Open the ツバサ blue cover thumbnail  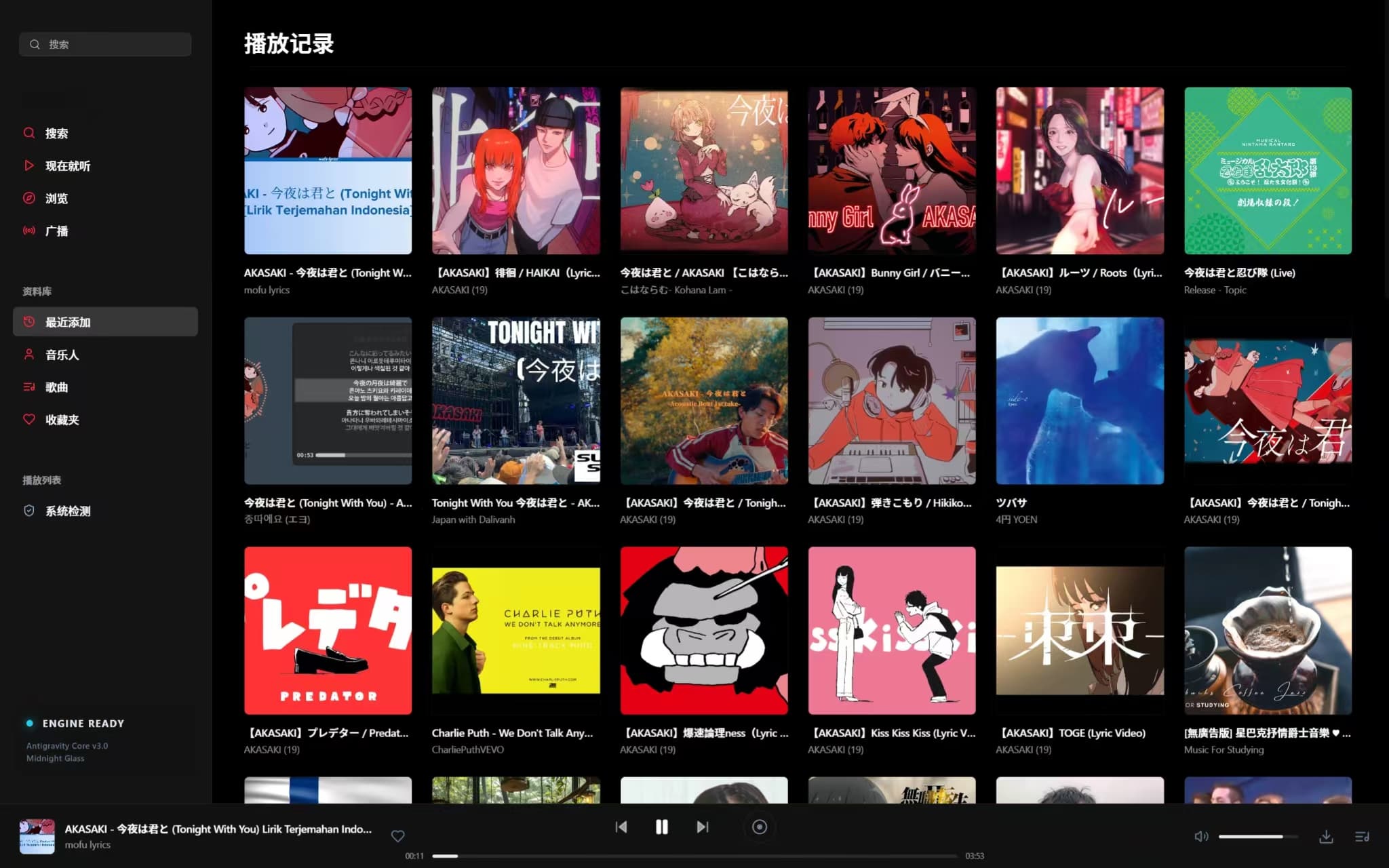(x=1080, y=400)
